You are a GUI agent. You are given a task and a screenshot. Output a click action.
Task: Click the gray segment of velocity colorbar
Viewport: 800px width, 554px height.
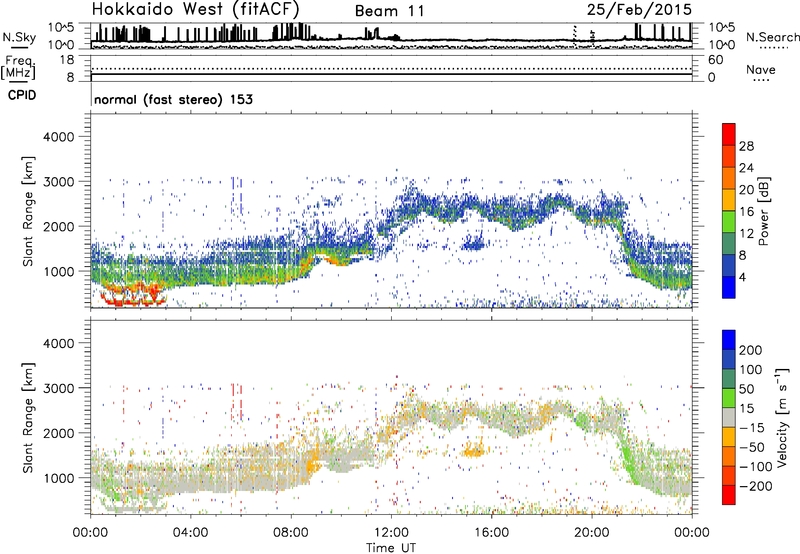pos(729,417)
